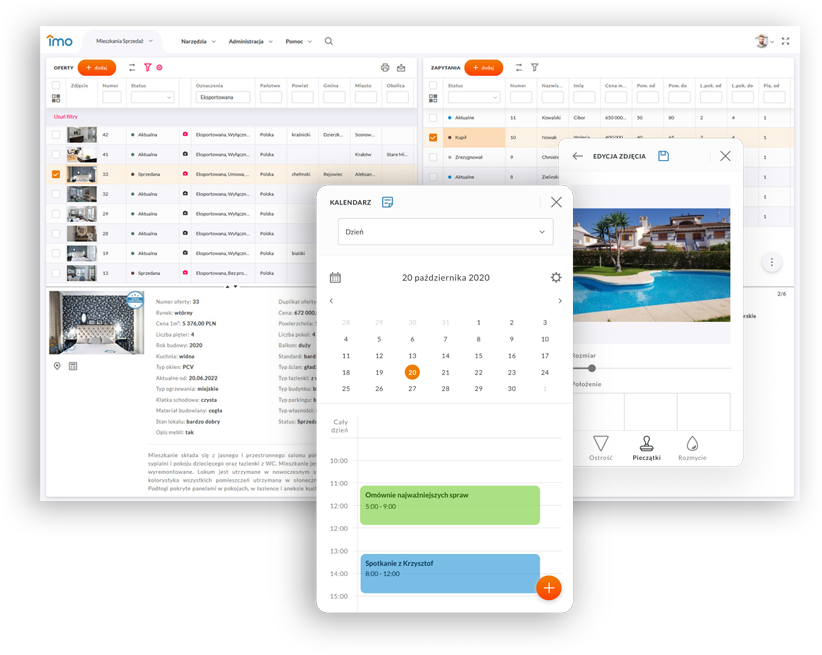
Task: Click the Usuń filtry link
Action: point(67,117)
